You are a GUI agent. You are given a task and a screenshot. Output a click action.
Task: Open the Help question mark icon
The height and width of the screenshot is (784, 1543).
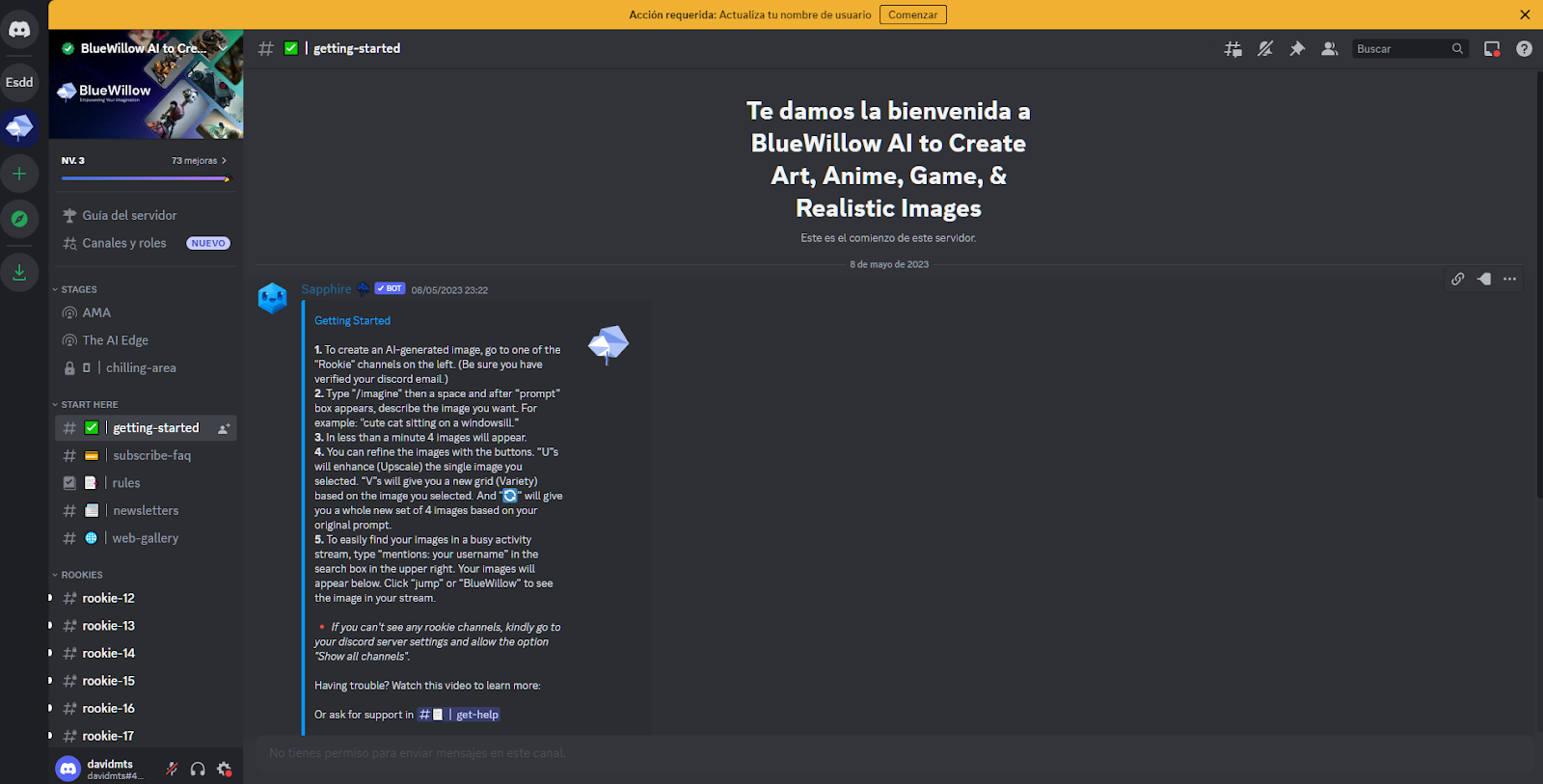tap(1524, 48)
